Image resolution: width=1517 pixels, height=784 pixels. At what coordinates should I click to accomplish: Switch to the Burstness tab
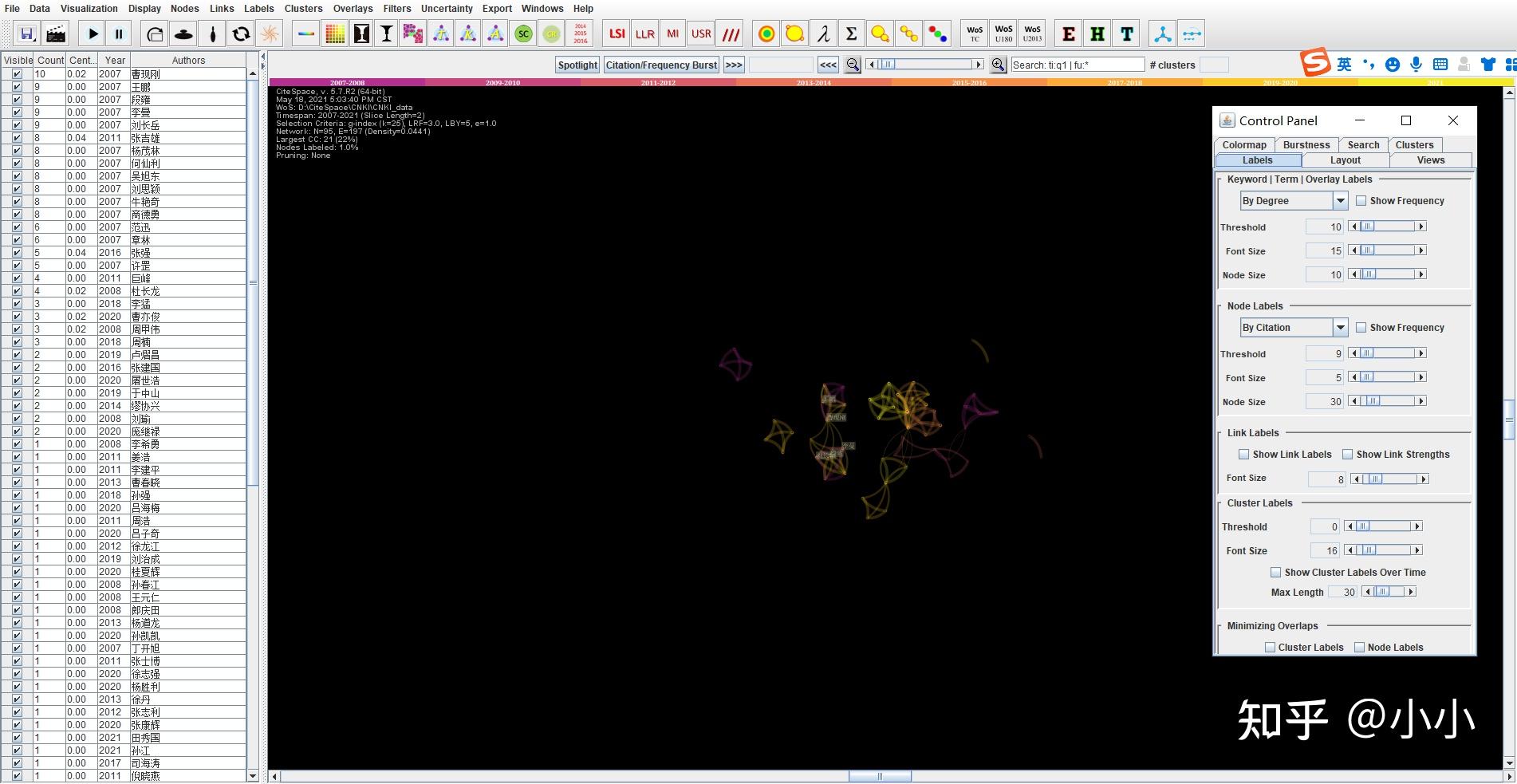[1306, 145]
